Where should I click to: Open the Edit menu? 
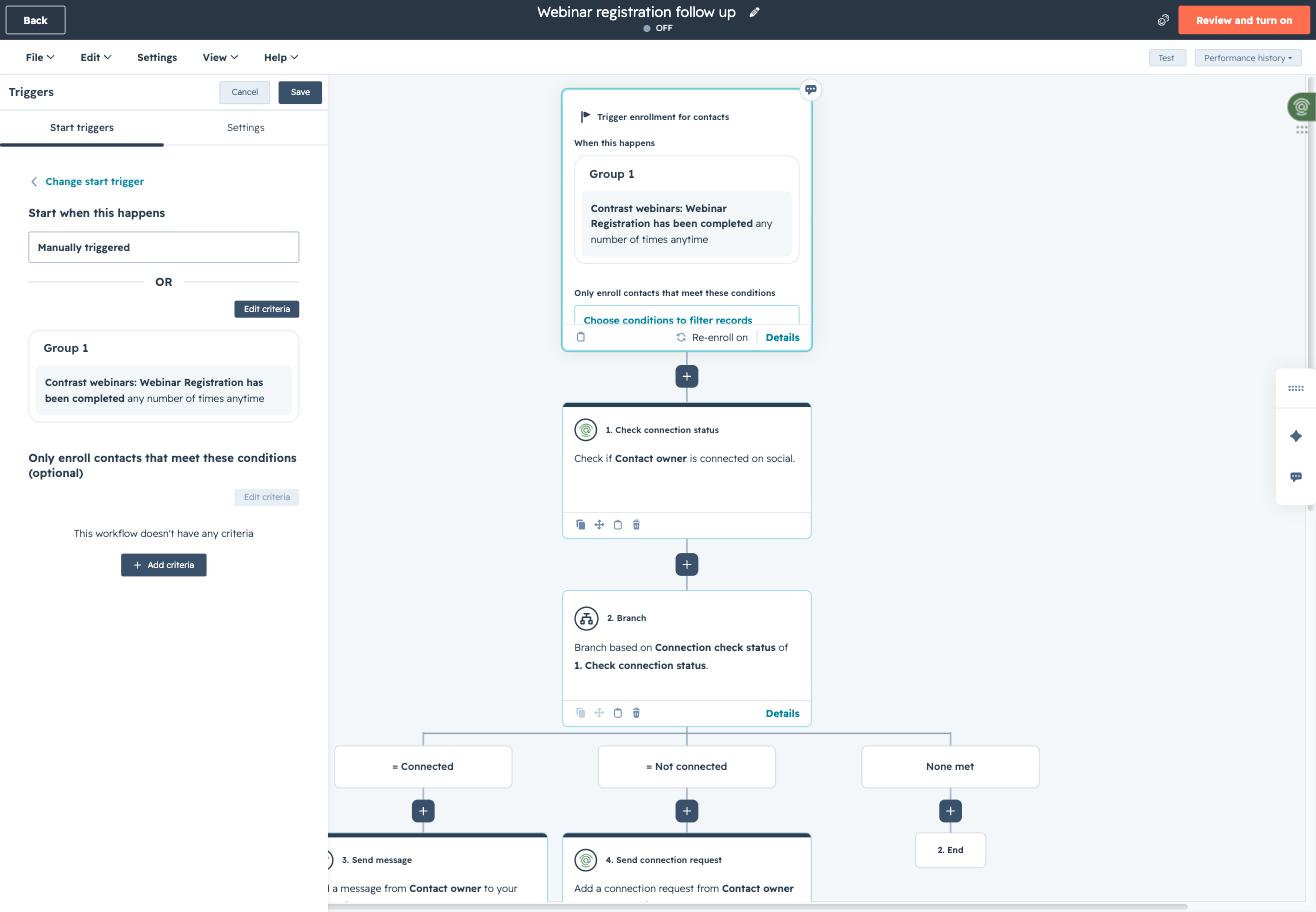[x=96, y=57]
